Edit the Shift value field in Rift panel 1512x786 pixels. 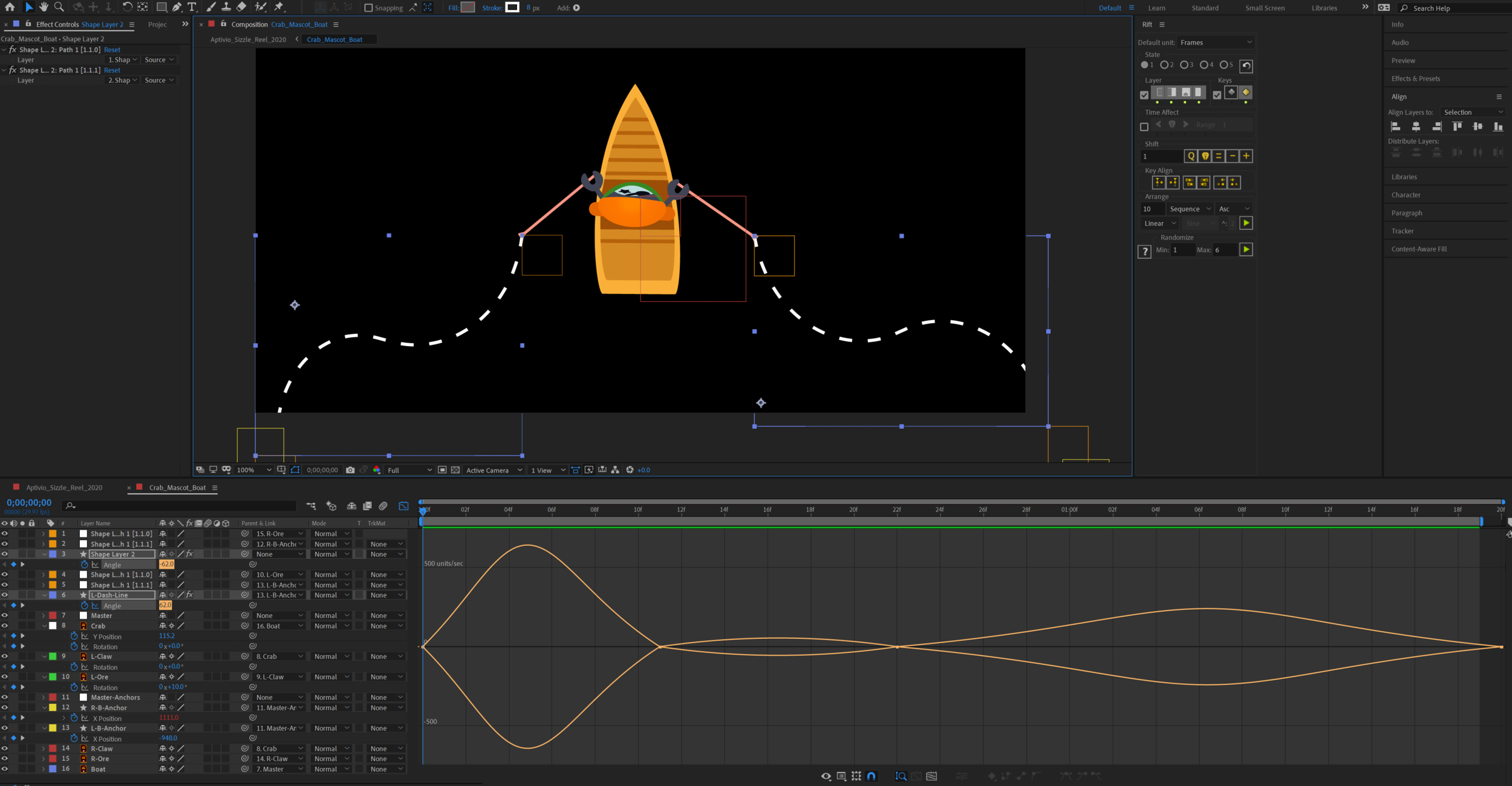tap(1161, 156)
